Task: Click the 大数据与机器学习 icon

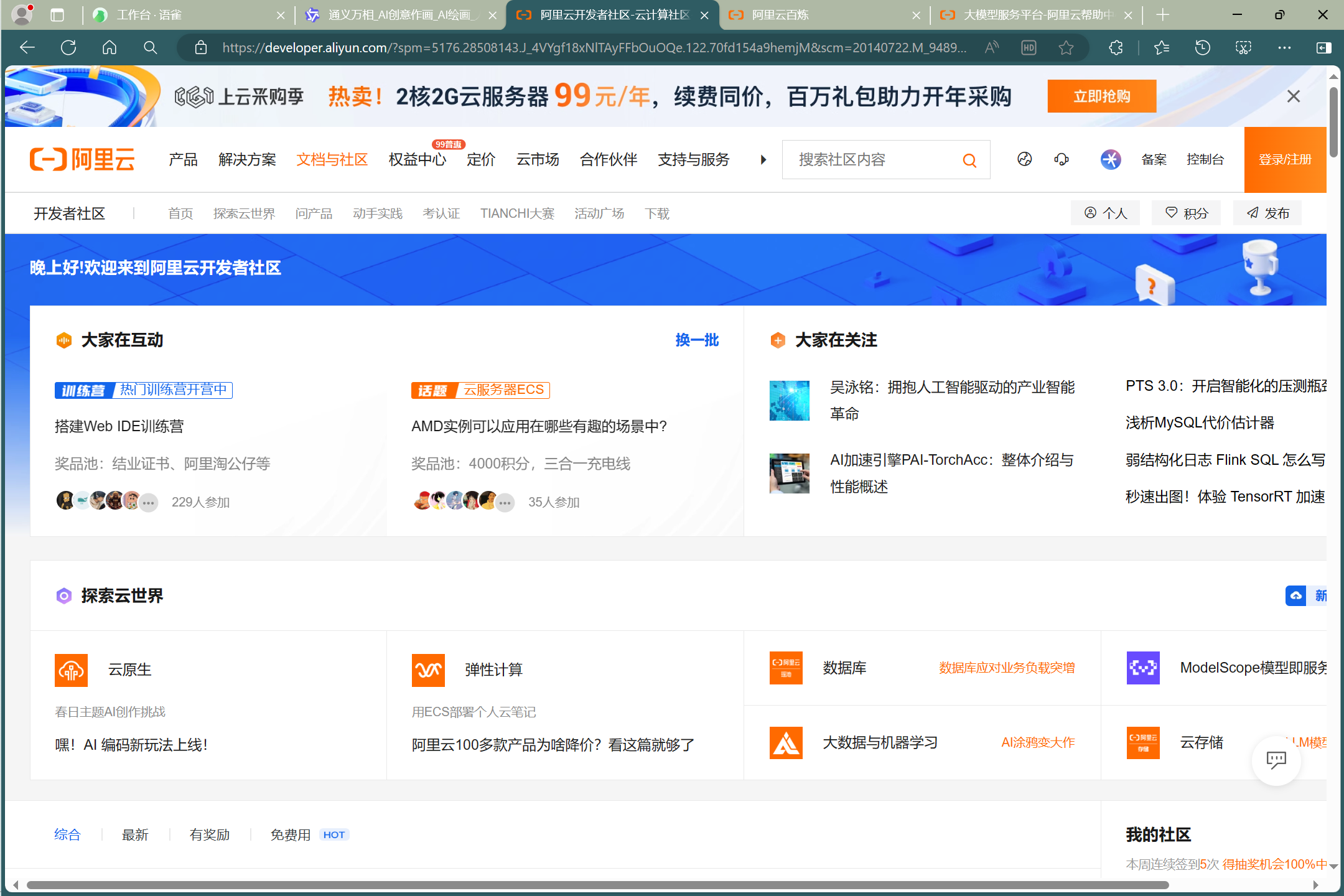Action: 786,742
